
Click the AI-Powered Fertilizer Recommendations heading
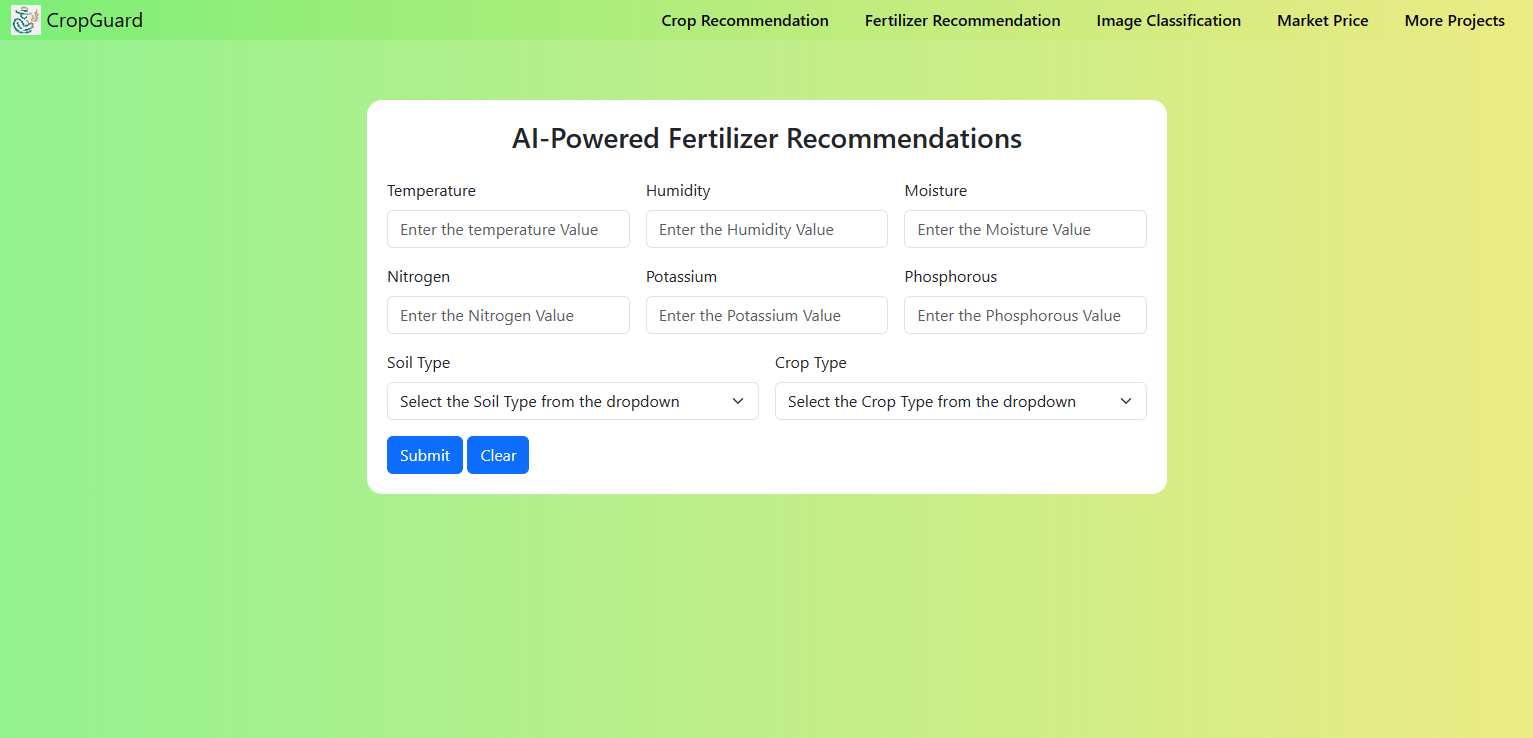click(x=766, y=138)
